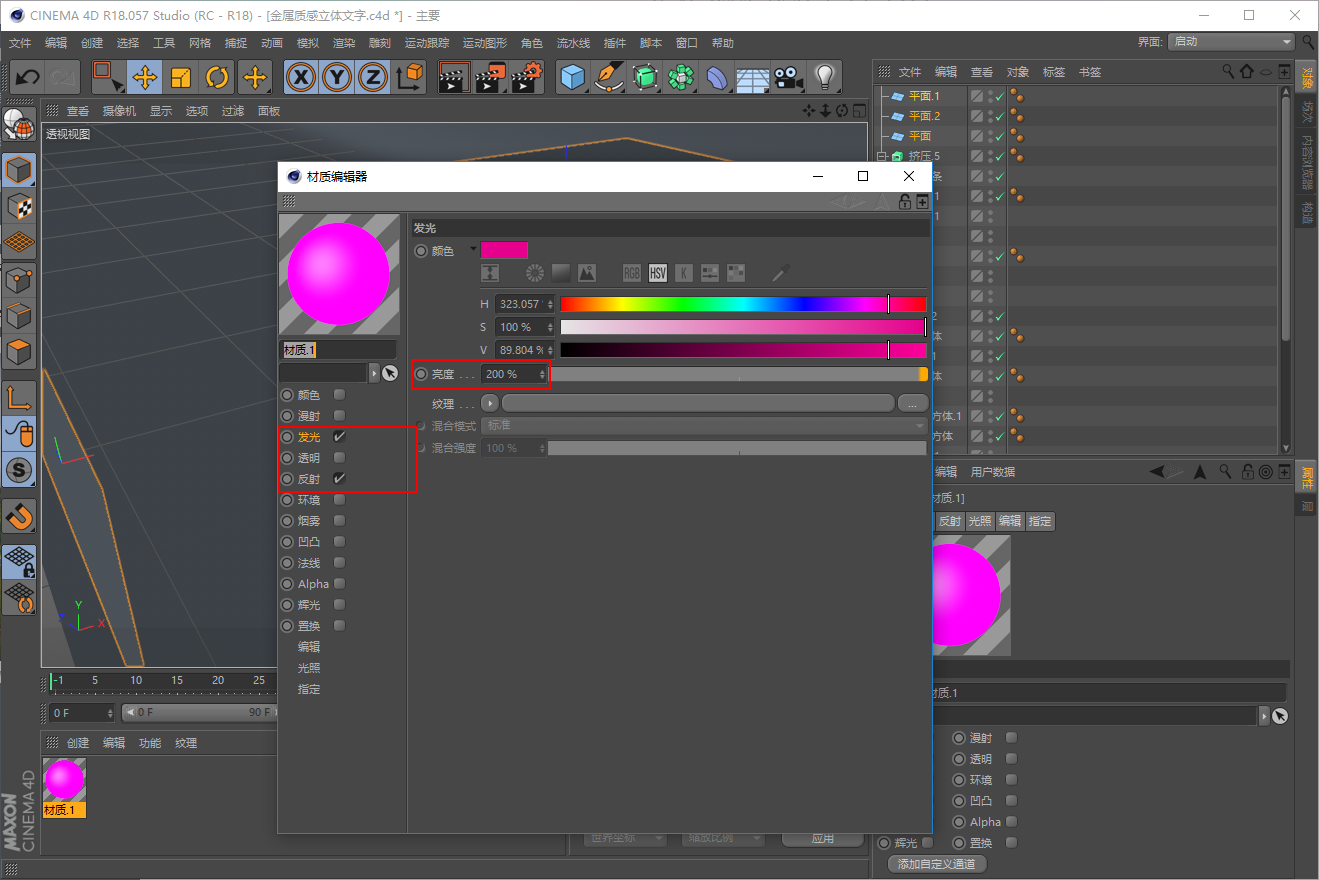Toggle the Z axis lock
1319x880 pixels.
tap(373, 77)
